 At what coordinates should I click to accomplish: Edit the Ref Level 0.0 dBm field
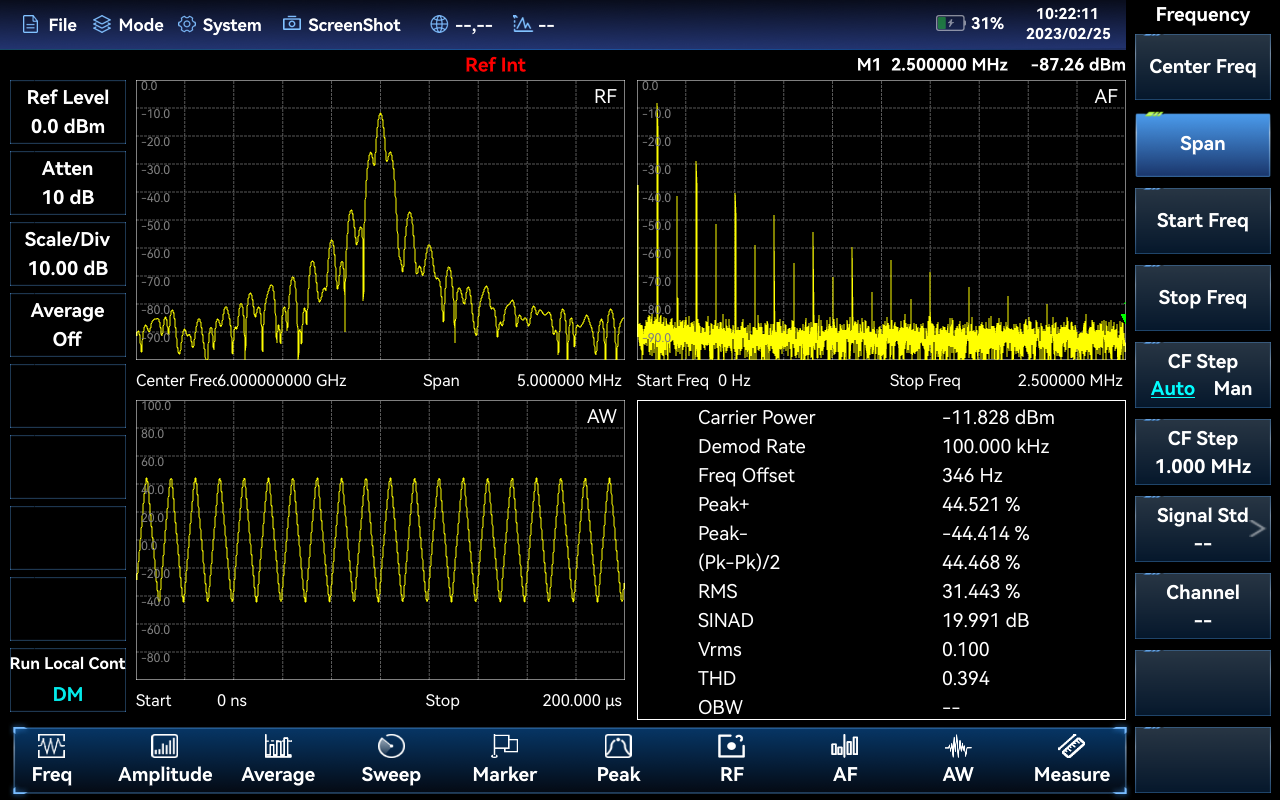[68, 111]
